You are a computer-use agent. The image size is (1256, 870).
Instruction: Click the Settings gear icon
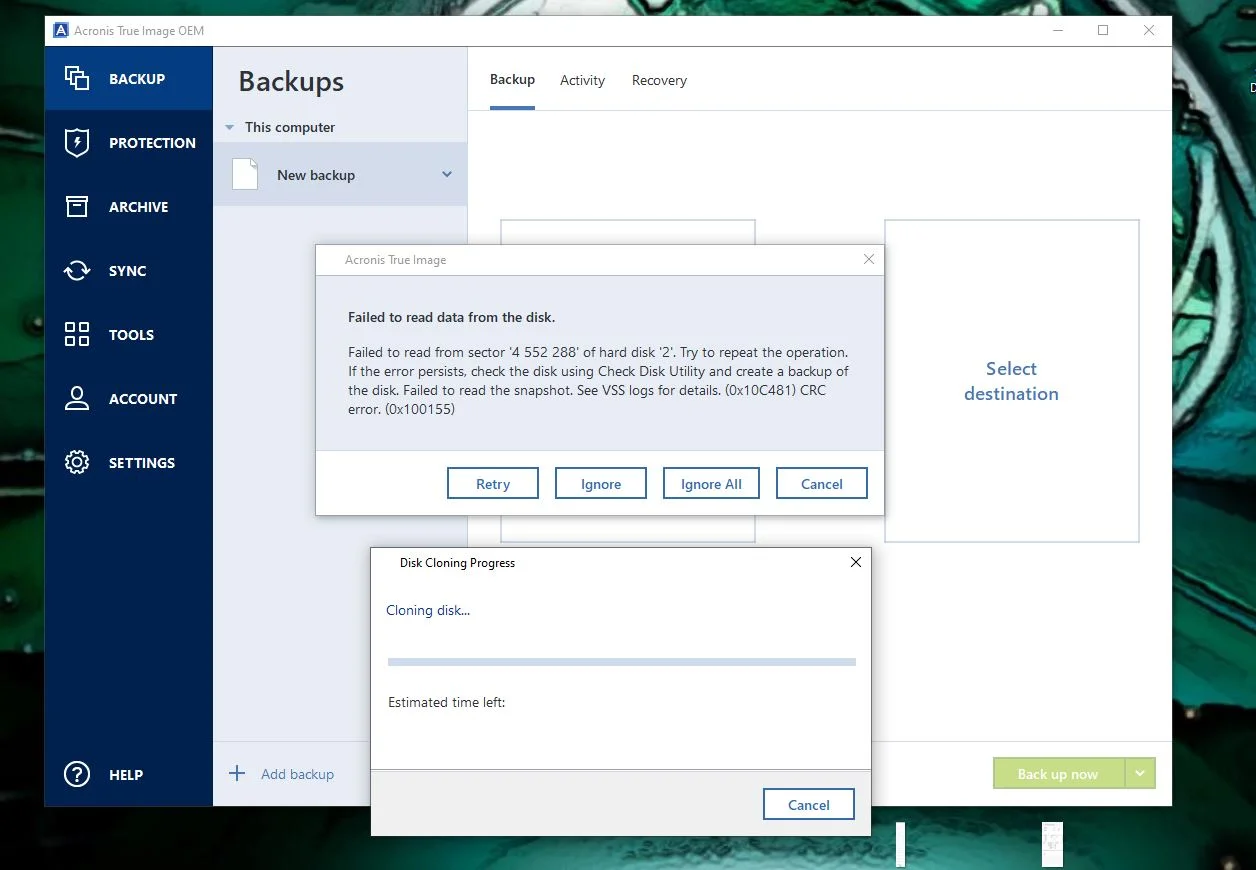pos(77,463)
